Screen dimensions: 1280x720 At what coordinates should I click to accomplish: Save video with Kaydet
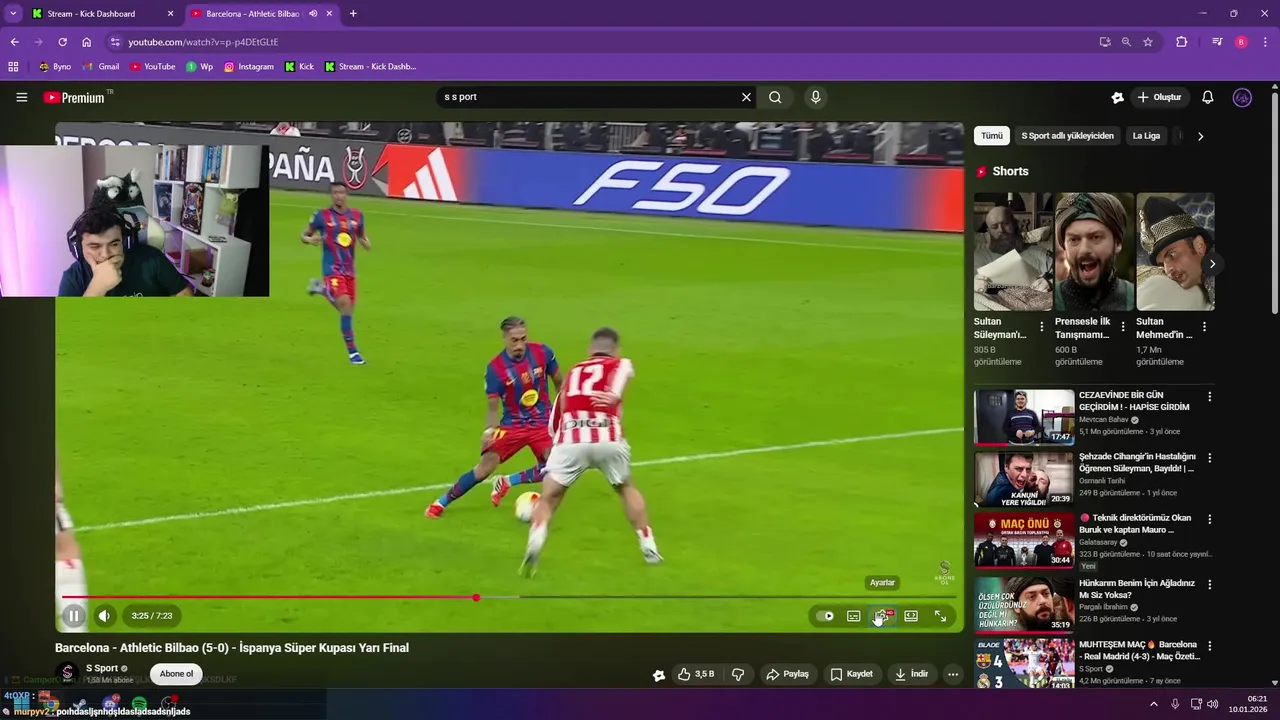[852, 674]
